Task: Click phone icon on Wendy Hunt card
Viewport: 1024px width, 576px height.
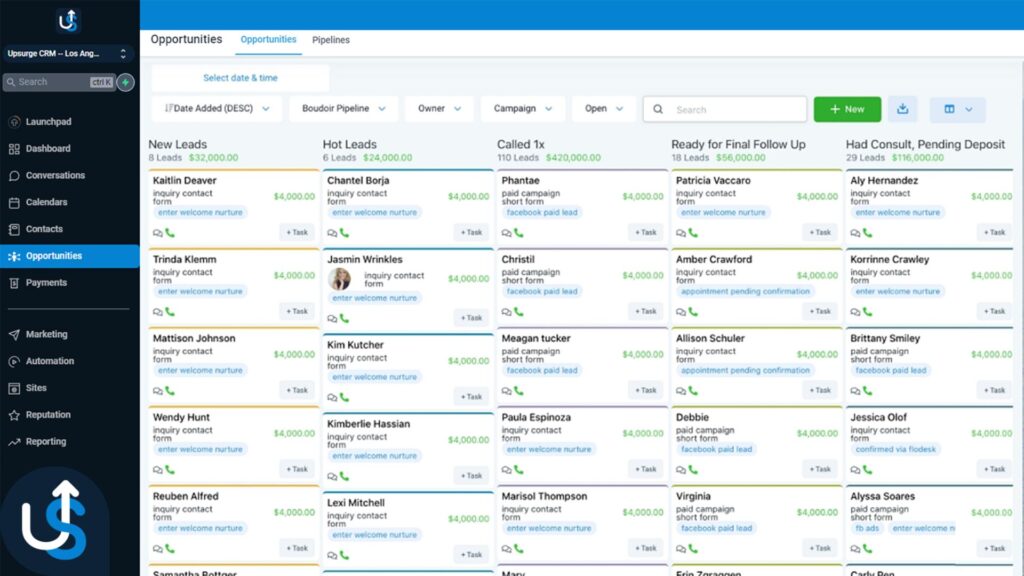Action: tap(170, 470)
